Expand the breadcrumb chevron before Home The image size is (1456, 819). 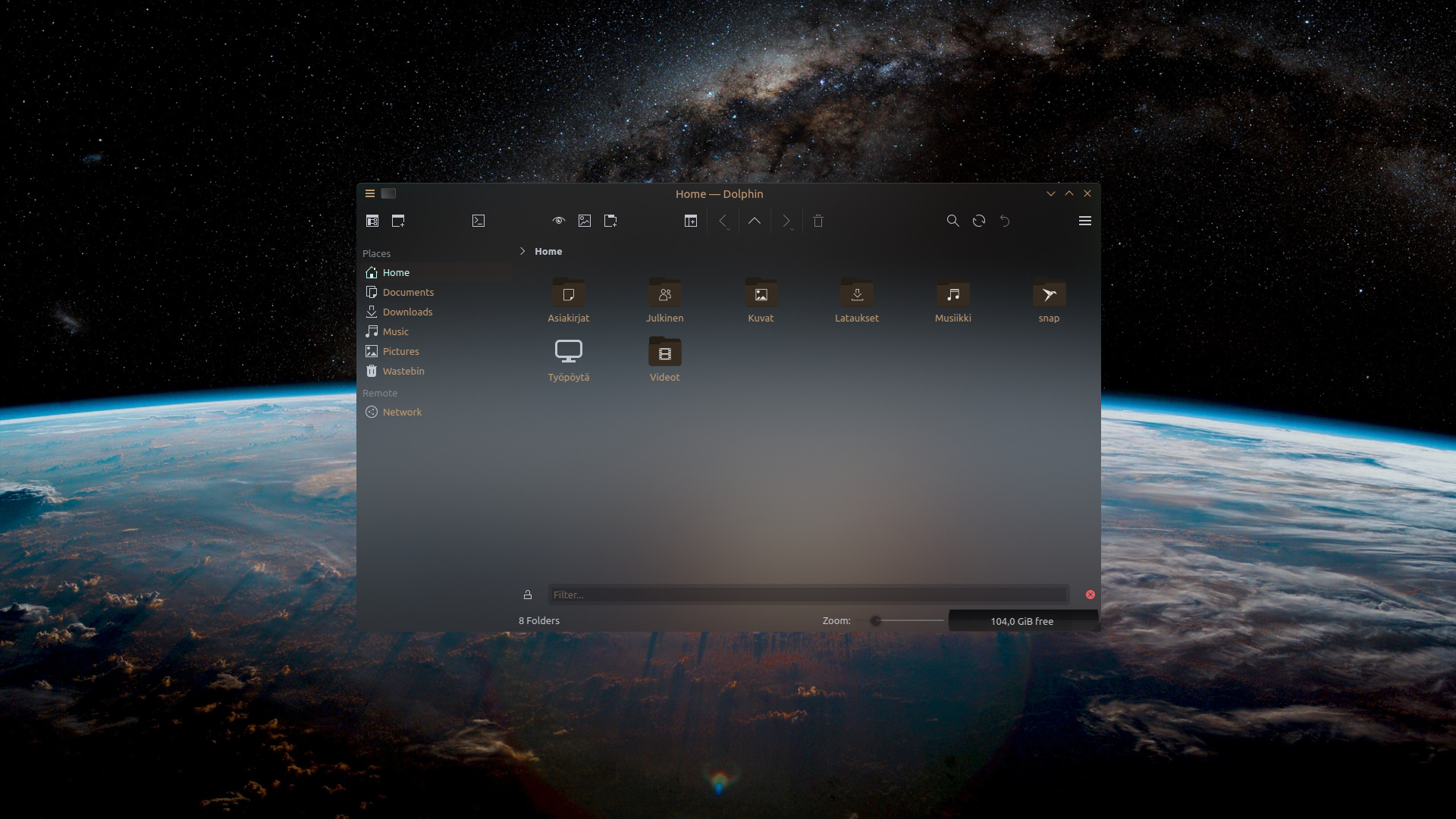[522, 251]
